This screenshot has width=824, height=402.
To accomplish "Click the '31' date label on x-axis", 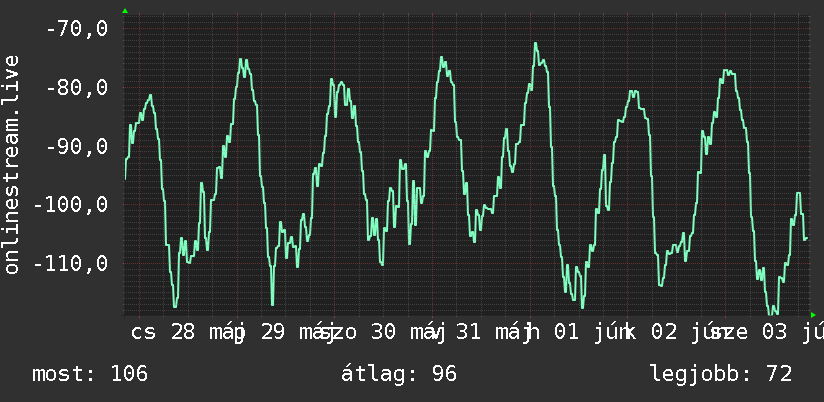I will pos(468,332).
